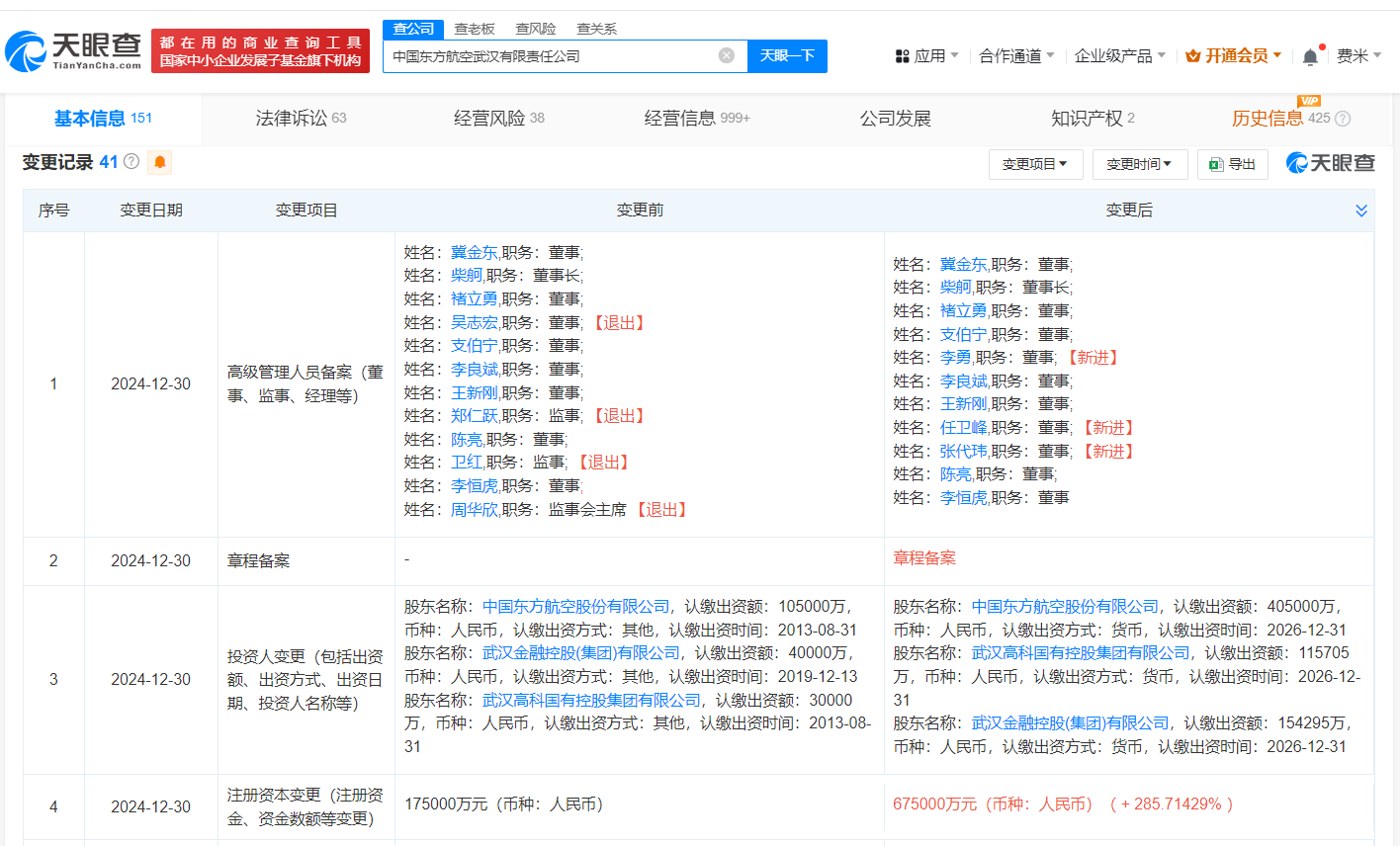Viewport: 1400px width, 846px height.
Task: Expand the 合作通道 dropdown
Action: [x=1016, y=56]
